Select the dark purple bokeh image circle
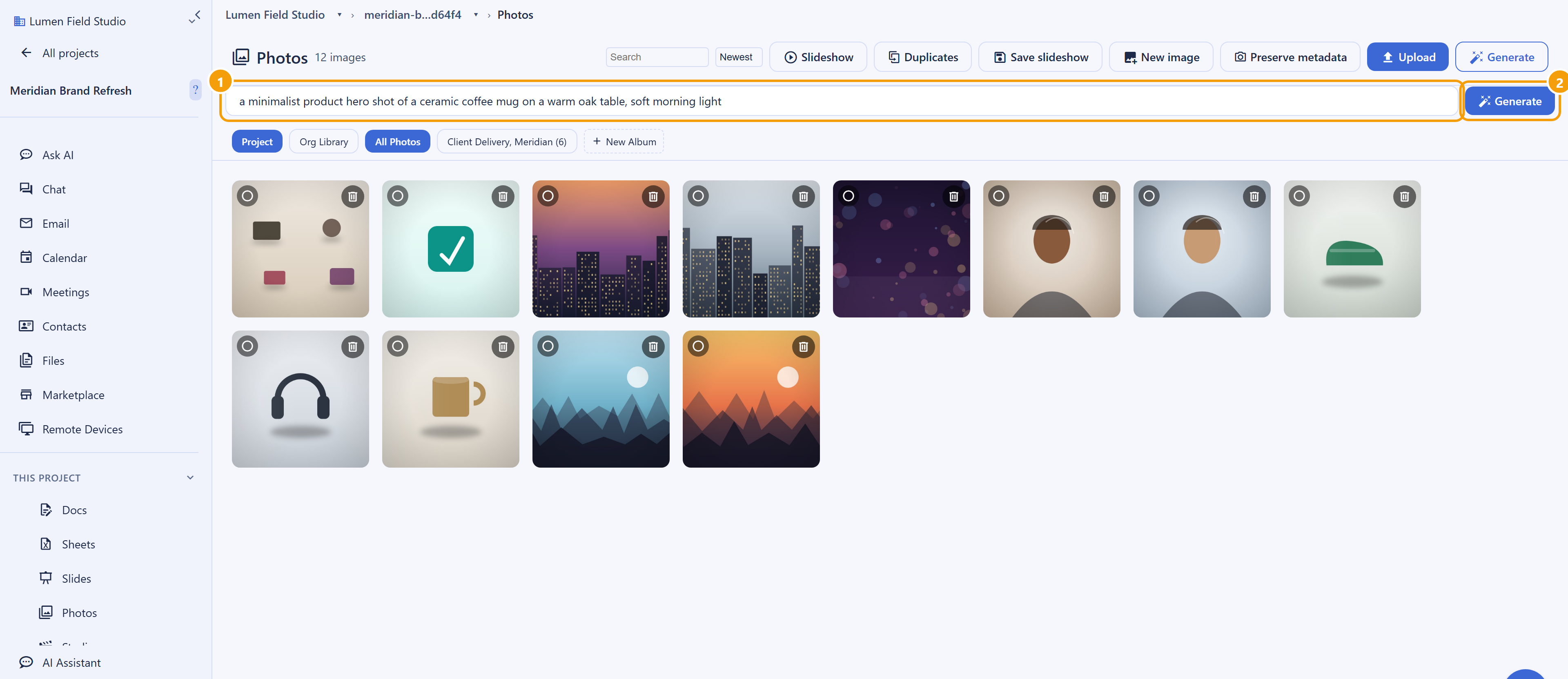 849,196
